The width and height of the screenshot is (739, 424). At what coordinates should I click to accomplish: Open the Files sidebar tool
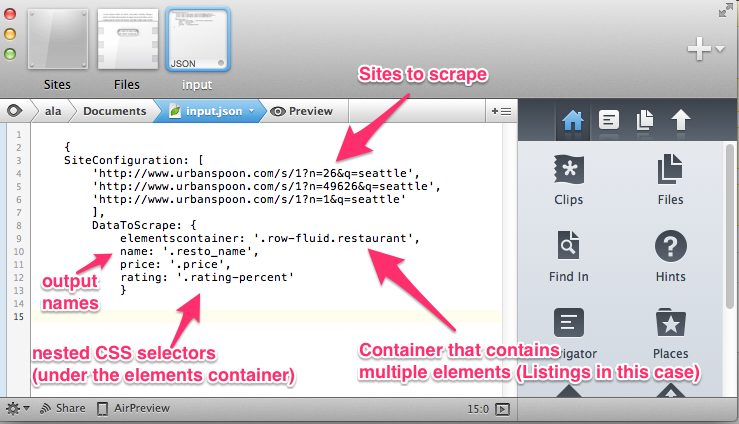click(x=671, y=181)
